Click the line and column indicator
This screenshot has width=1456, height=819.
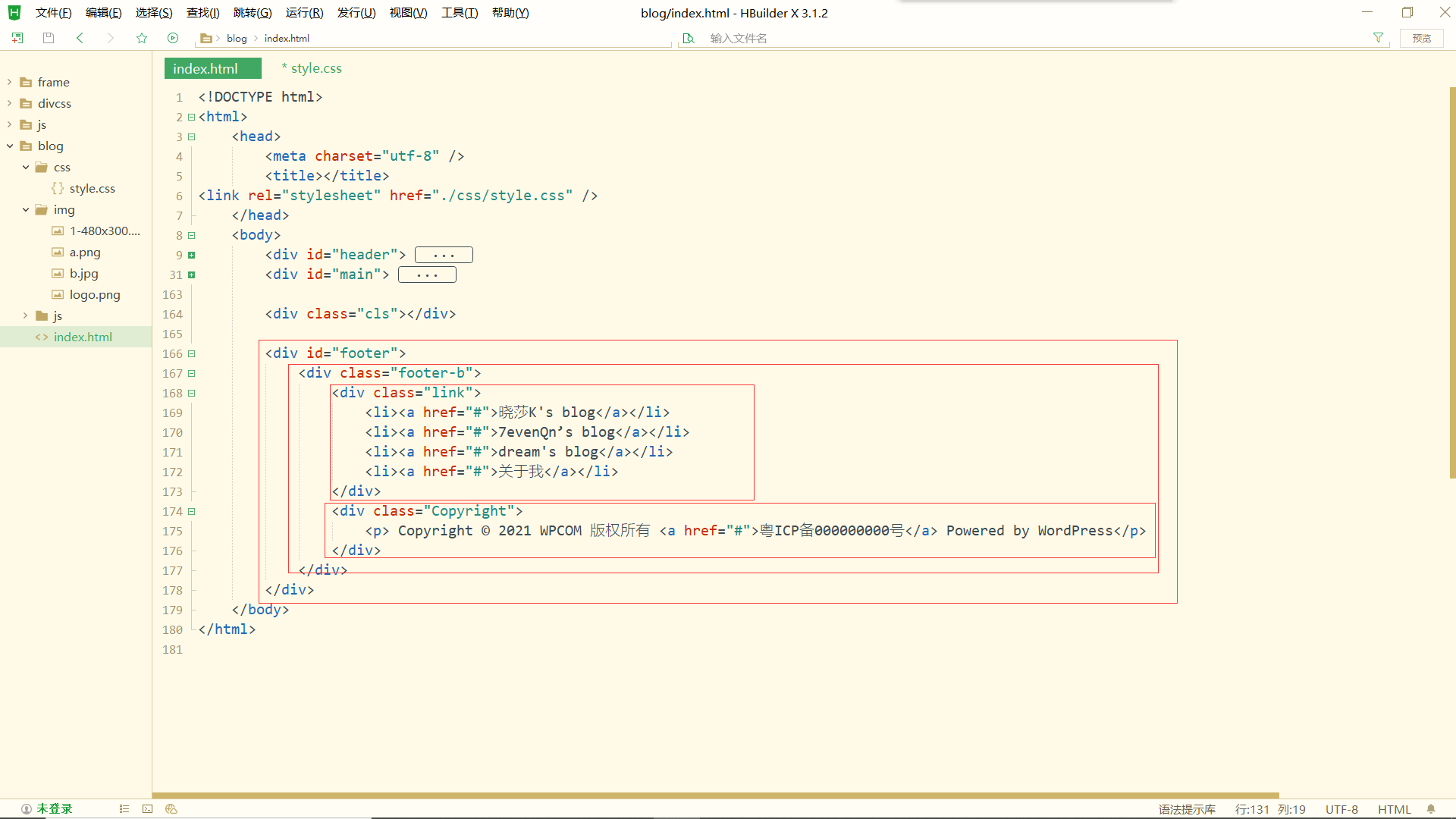(x=1270, y=809)
